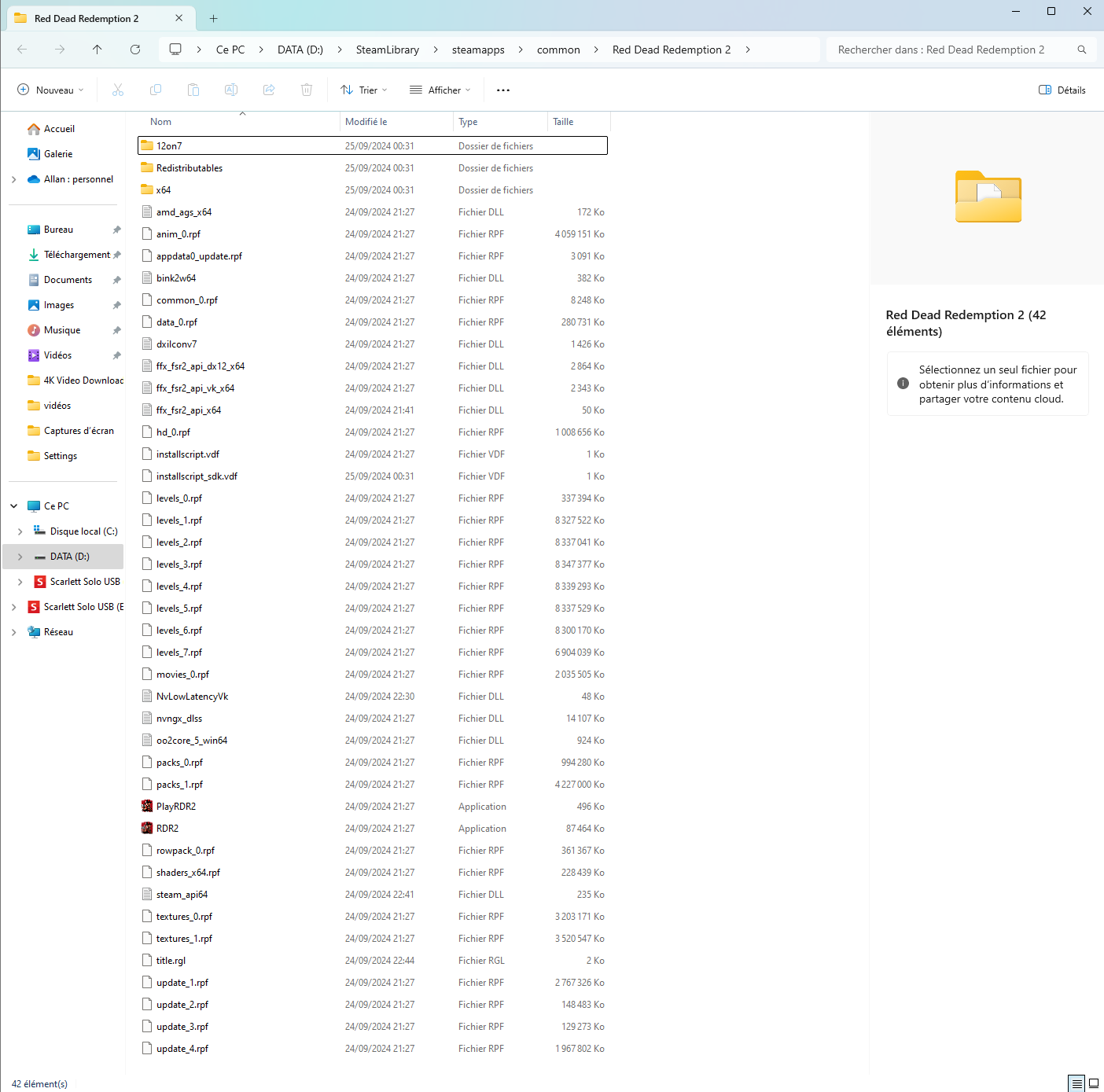Sort by the Taille column header
Viewport: 1104px width, 1092px height.
point(579,122)
